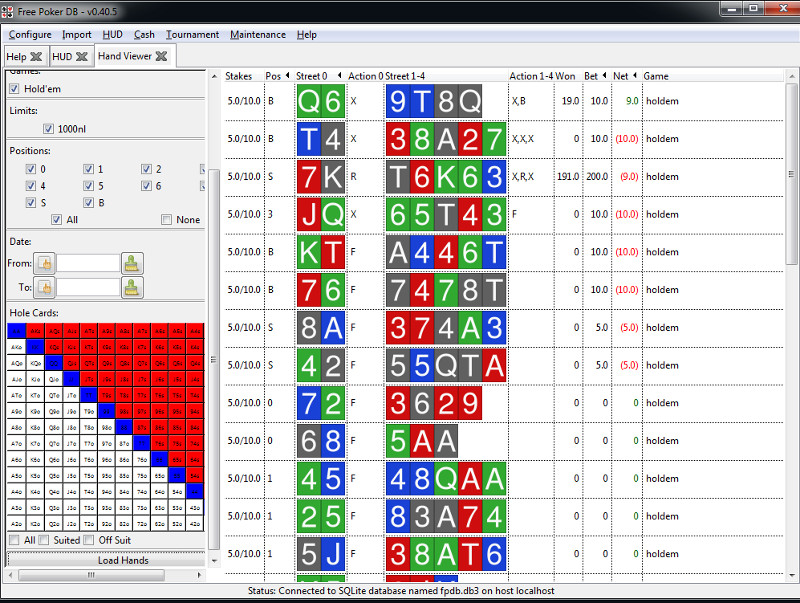Click the 9T8Q board cards
Viewport: 800px width, 603px height.
[434, 101]
